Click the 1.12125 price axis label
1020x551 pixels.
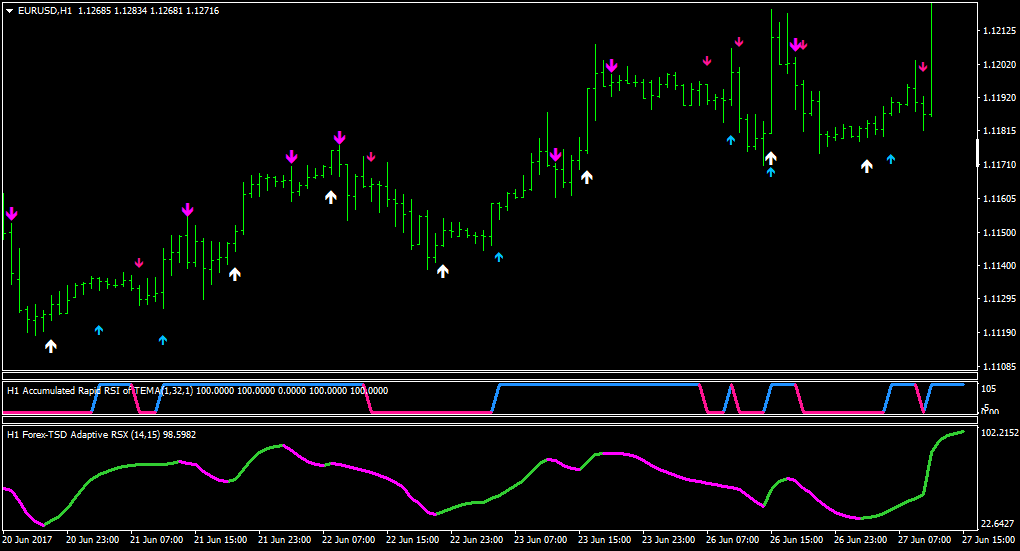pyautogui.click(x=999, y=31)
